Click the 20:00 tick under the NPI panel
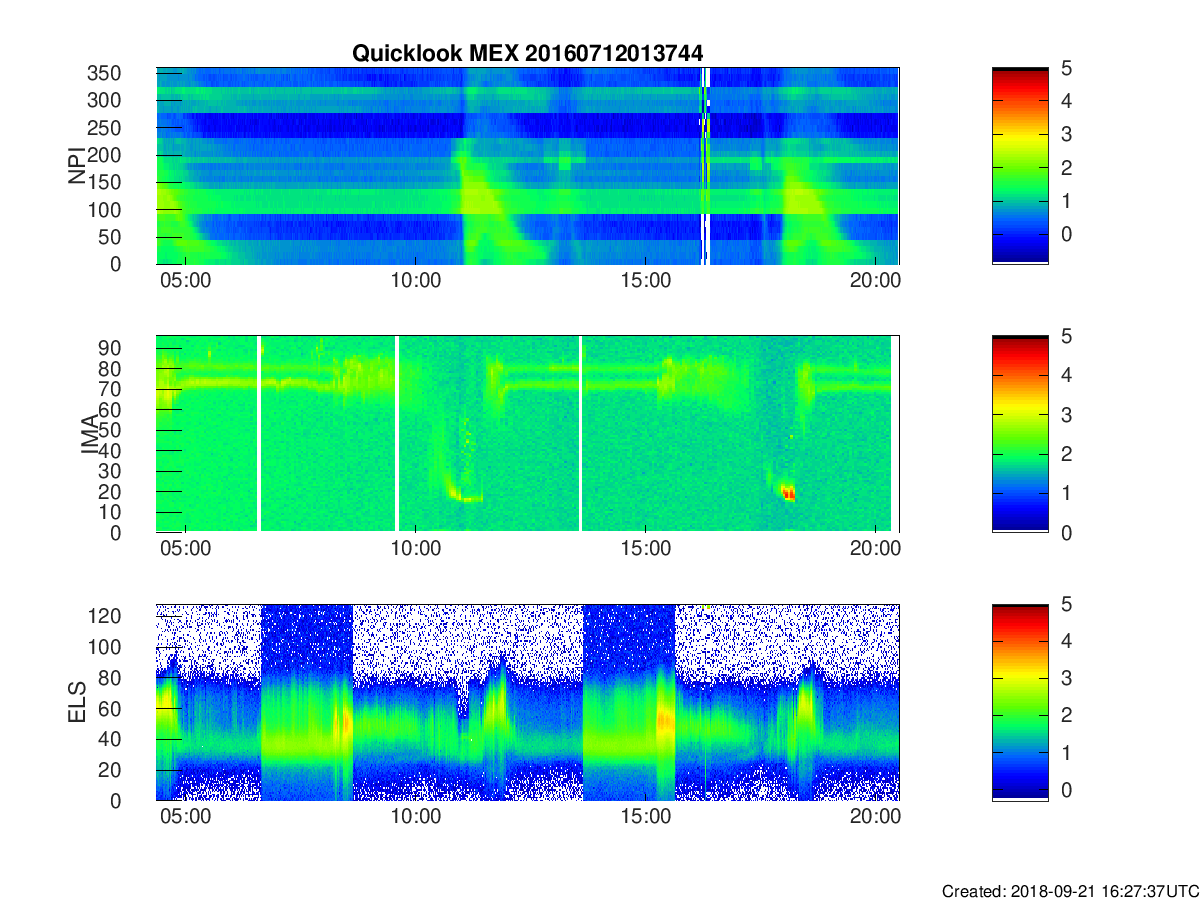The width and height of the screenshot is (1200, 900). tap(877, 281)
